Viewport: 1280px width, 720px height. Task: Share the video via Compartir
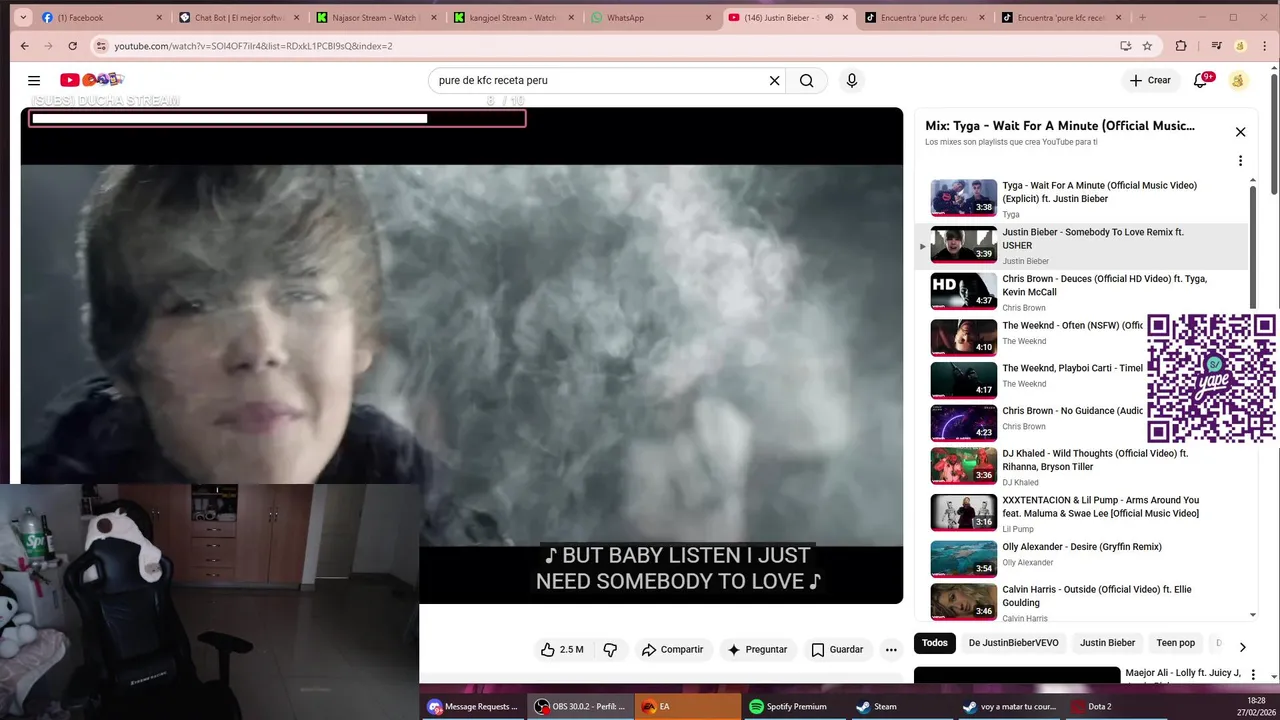point(673,650)
